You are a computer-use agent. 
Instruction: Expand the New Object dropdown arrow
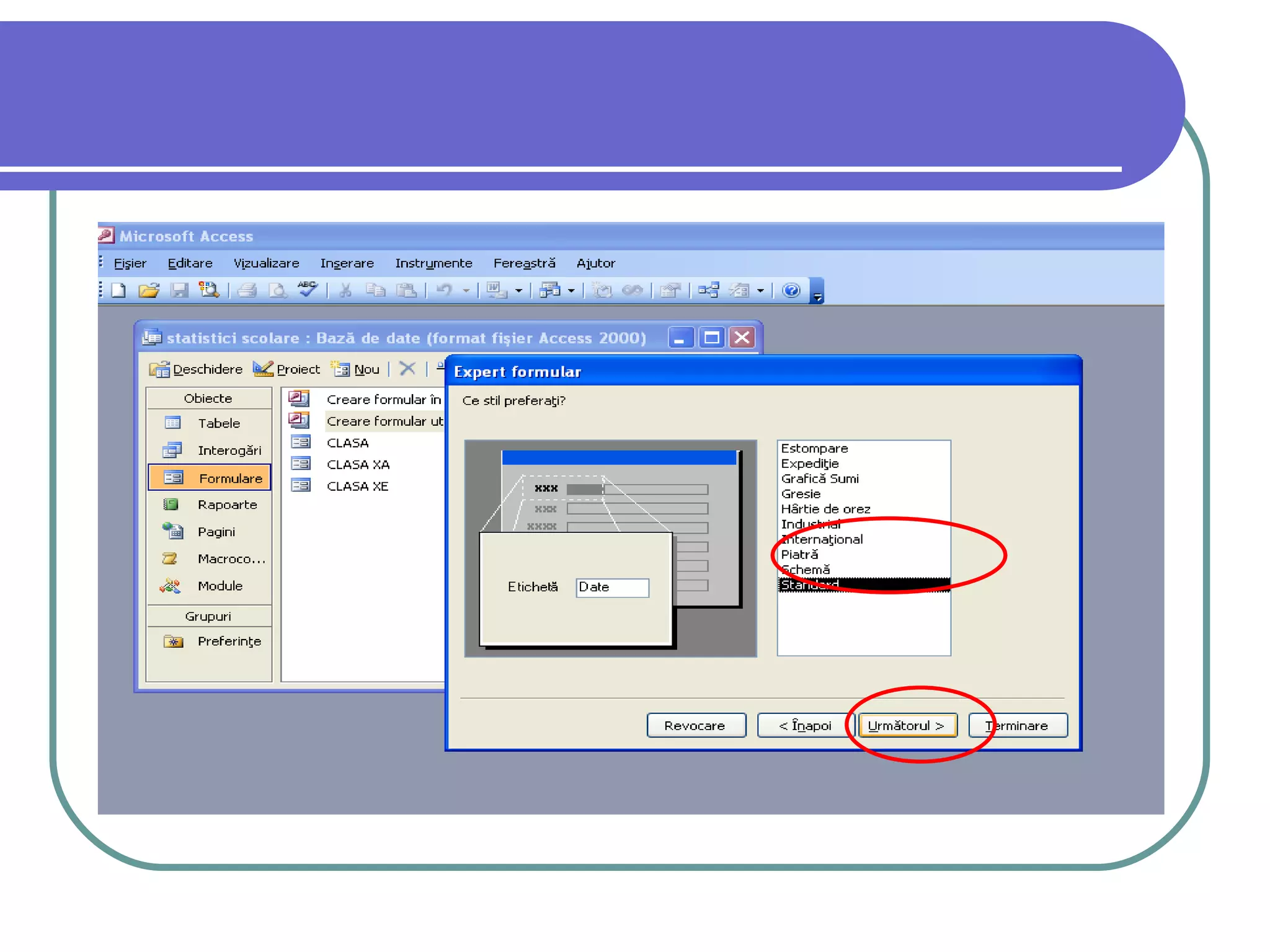click(760, 291)
